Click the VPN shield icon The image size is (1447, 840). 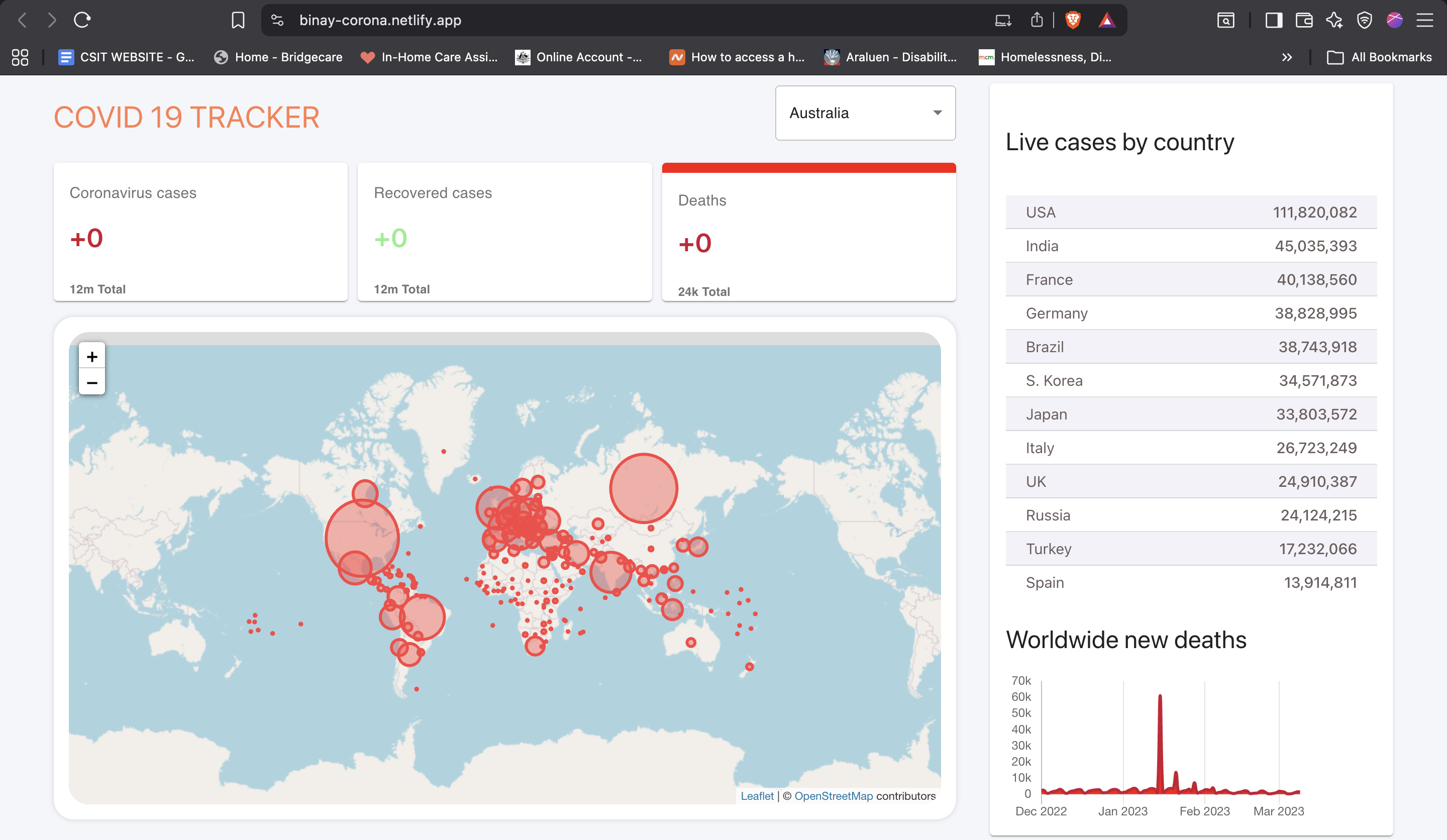point(1364,20)
